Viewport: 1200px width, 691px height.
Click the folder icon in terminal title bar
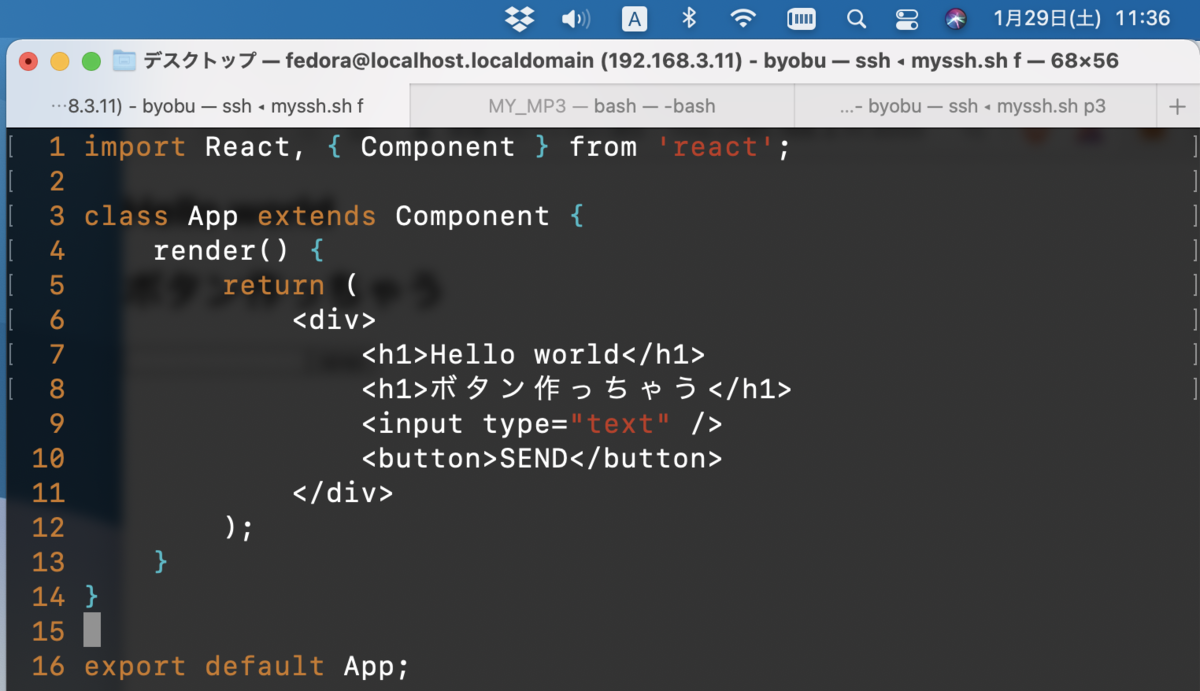tap(124, 60)
